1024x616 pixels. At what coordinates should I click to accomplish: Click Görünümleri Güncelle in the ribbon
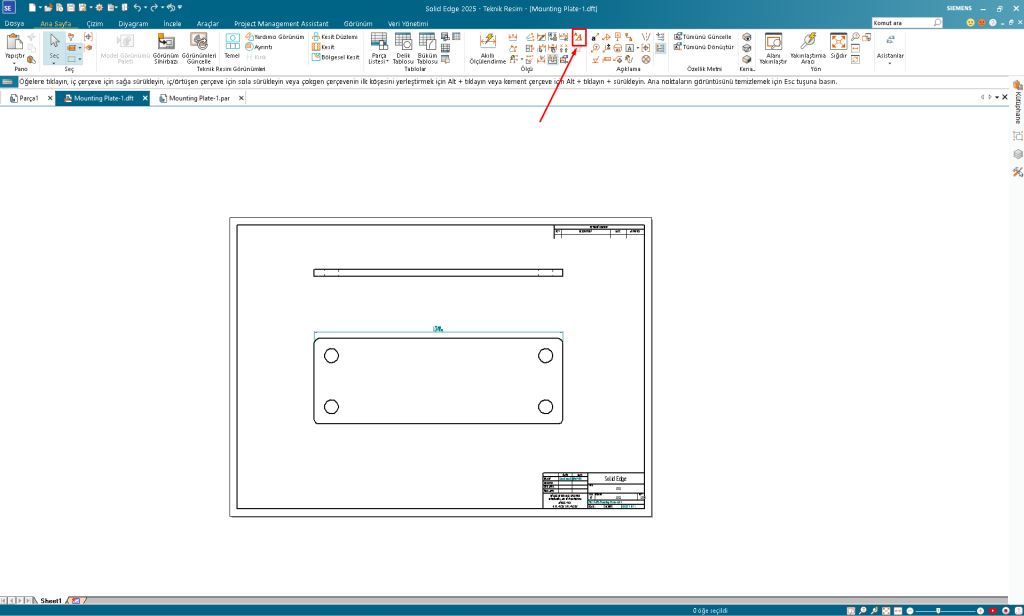coord(197,47)
